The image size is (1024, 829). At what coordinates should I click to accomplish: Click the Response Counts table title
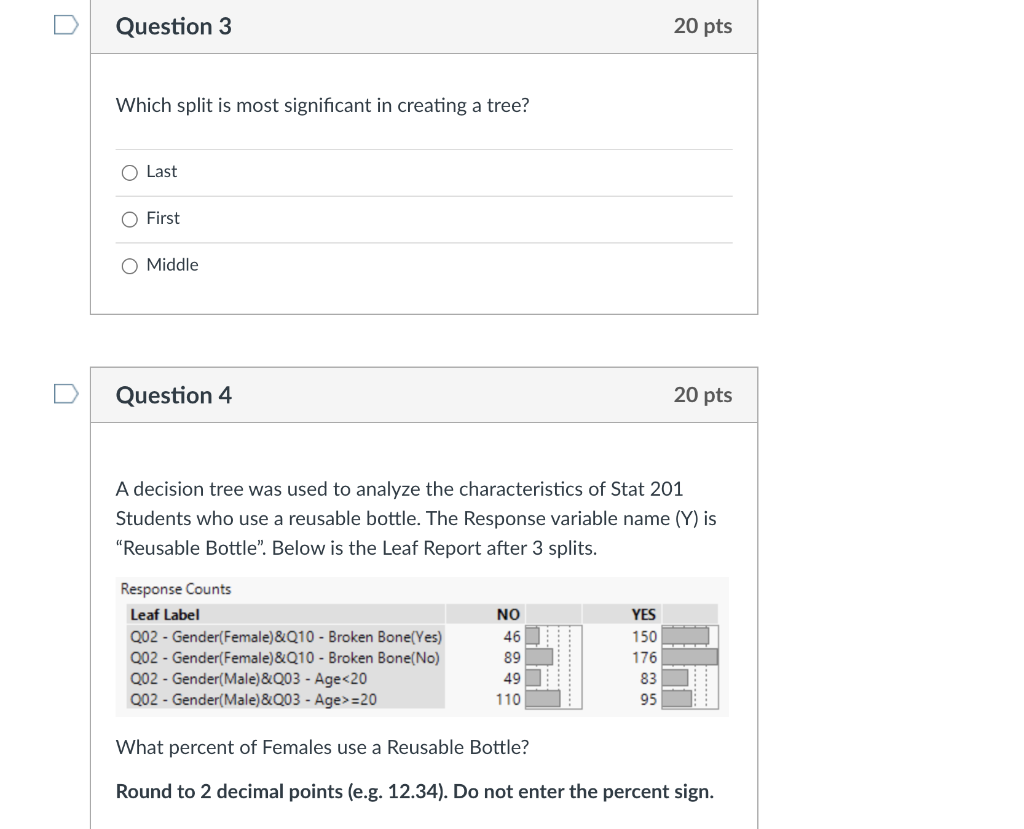[176, 589]
